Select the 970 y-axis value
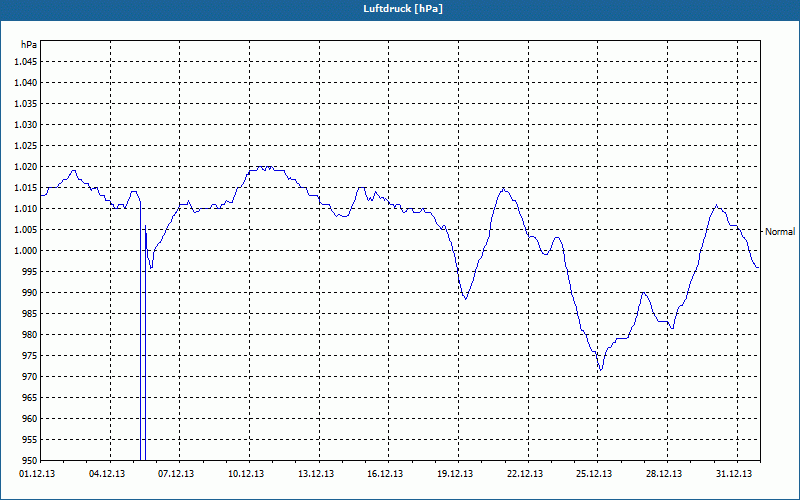 click(x=31, y=377)
